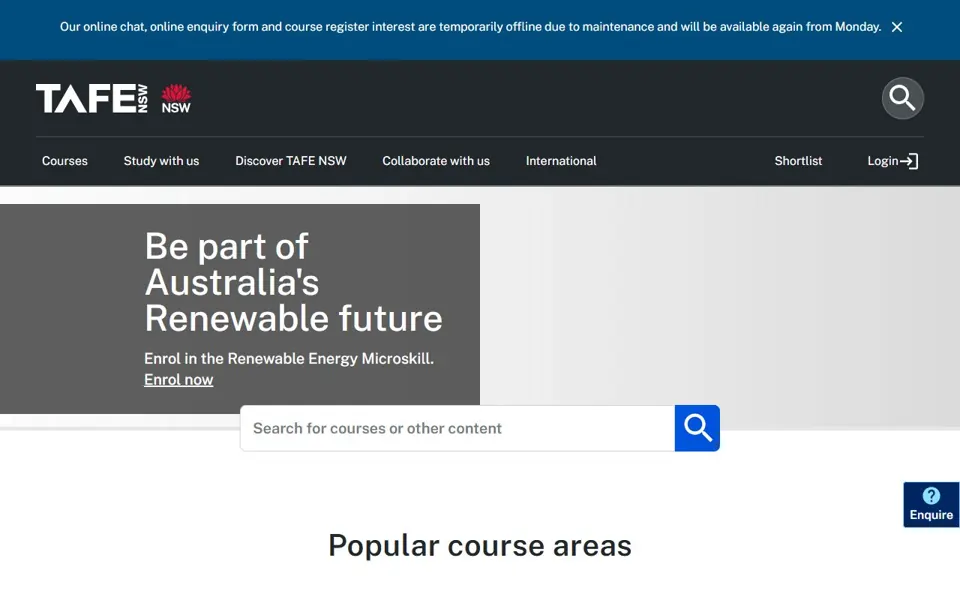Click the 'Enrol in the Renewable Energy Microskill.' text

pyautogui.click(x=289, y=358)
